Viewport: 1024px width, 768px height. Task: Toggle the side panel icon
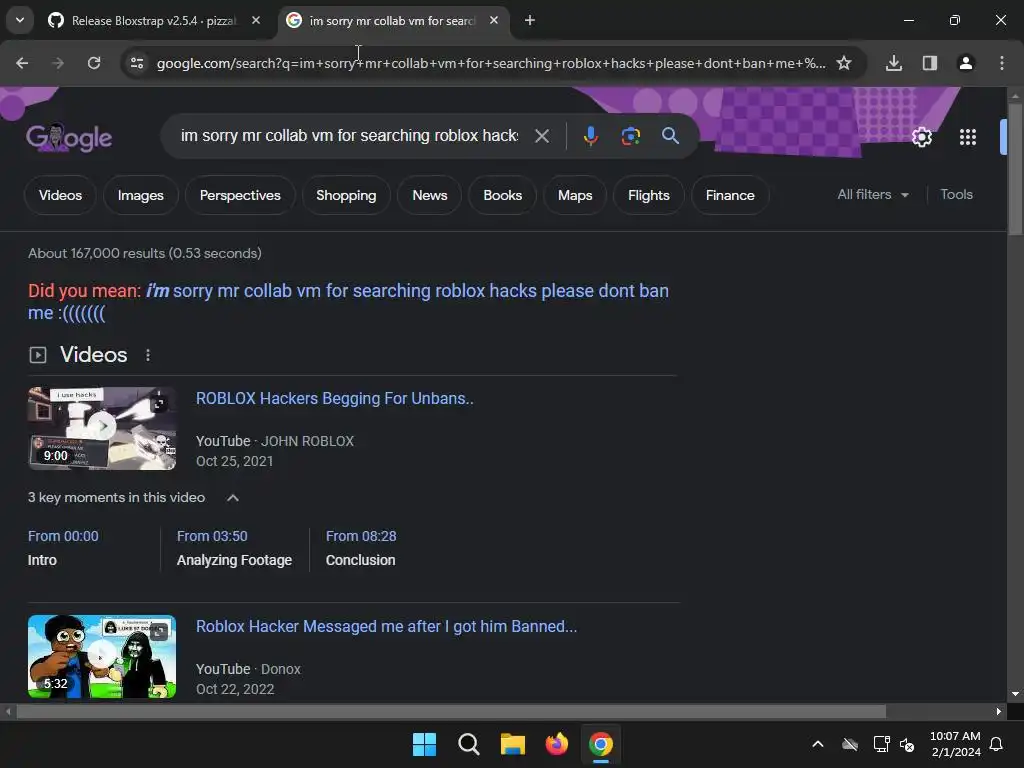coord(930,63)
